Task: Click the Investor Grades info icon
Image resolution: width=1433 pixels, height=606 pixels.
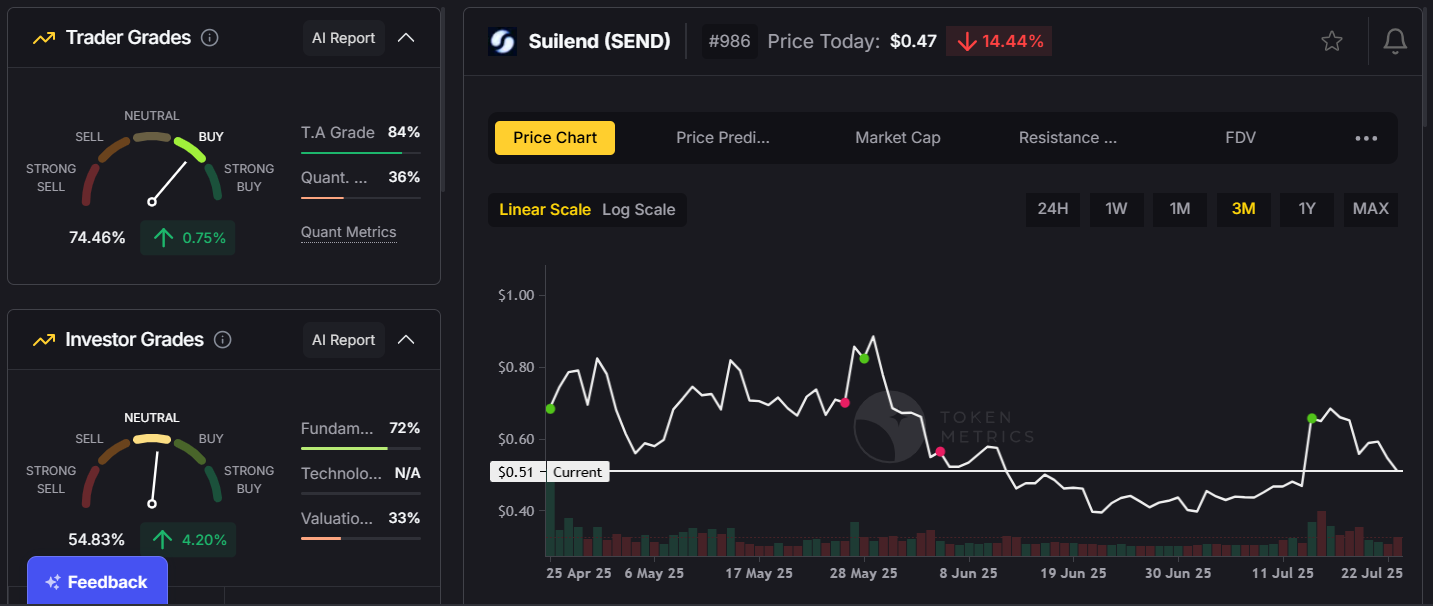Action: 223,340
